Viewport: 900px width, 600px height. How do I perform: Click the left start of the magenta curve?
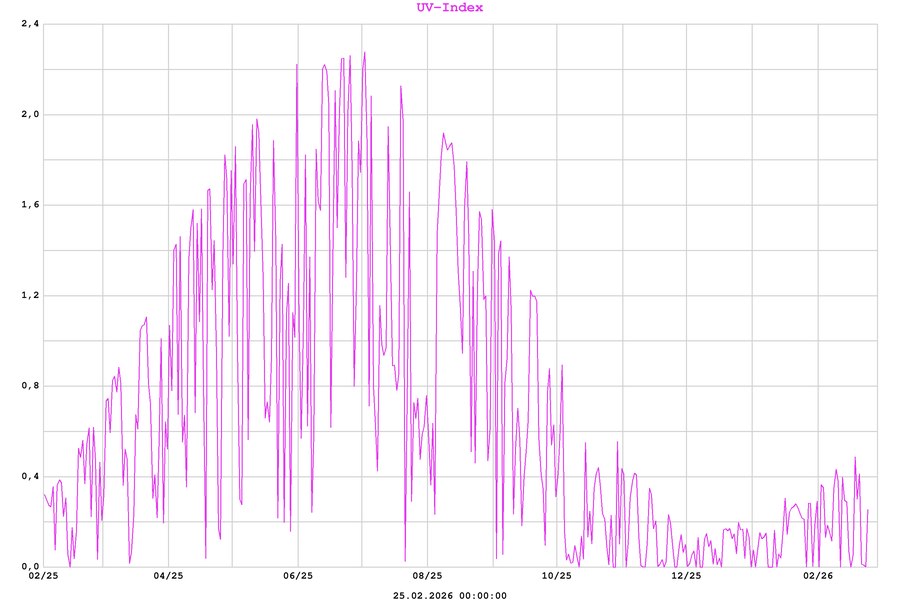(44, 494)
